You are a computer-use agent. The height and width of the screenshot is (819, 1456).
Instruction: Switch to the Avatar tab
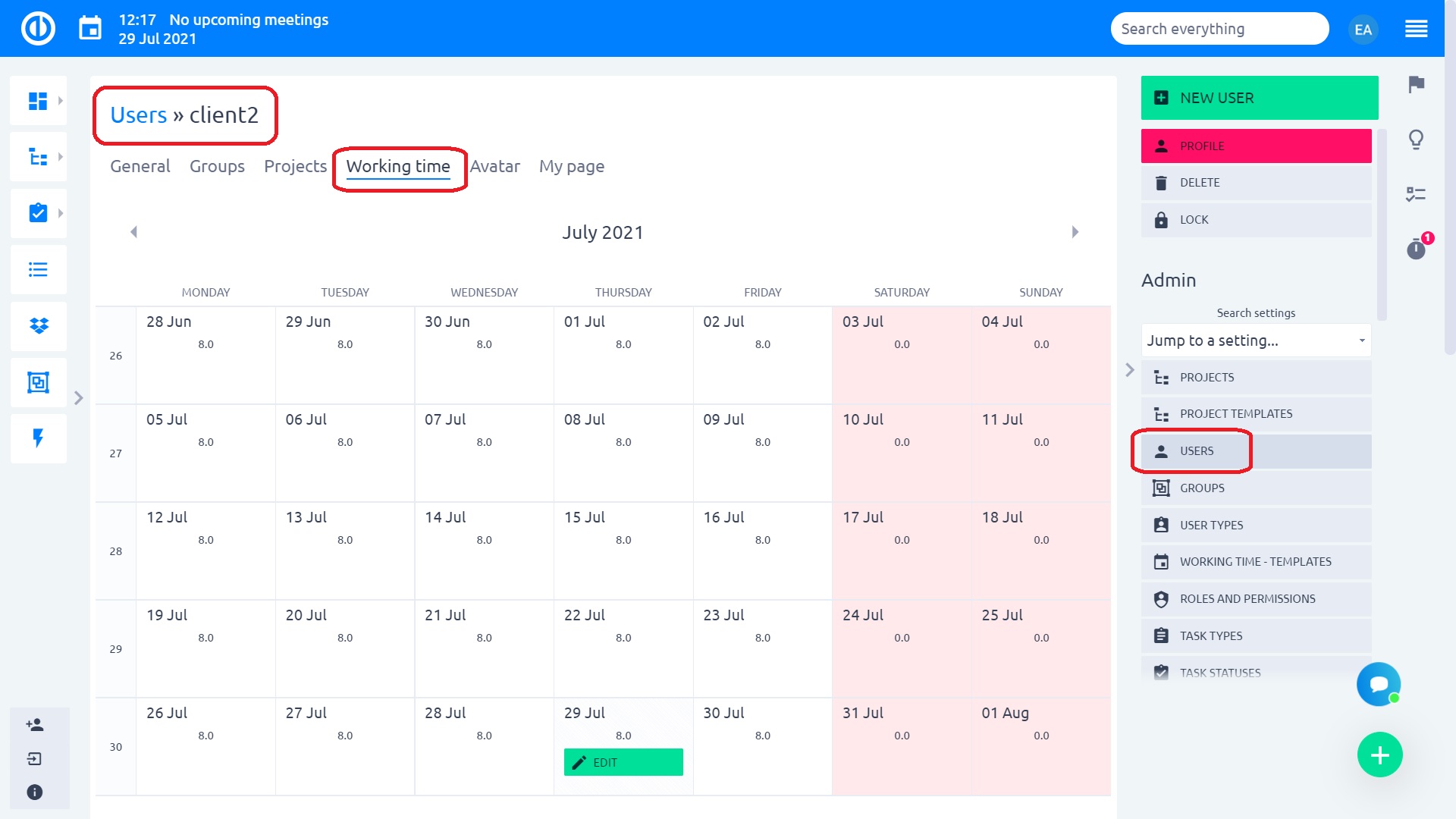(x=494, y=166)
